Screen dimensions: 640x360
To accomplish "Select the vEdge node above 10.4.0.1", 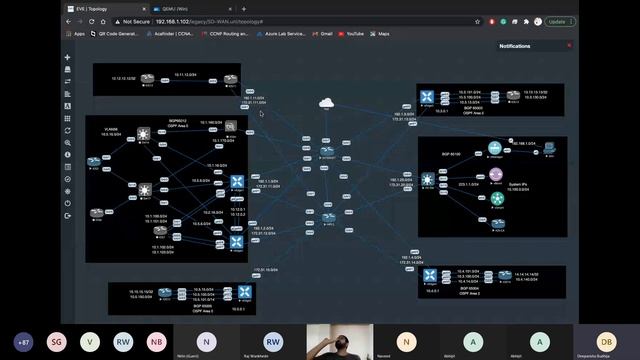I will click(x=429, y=276).
